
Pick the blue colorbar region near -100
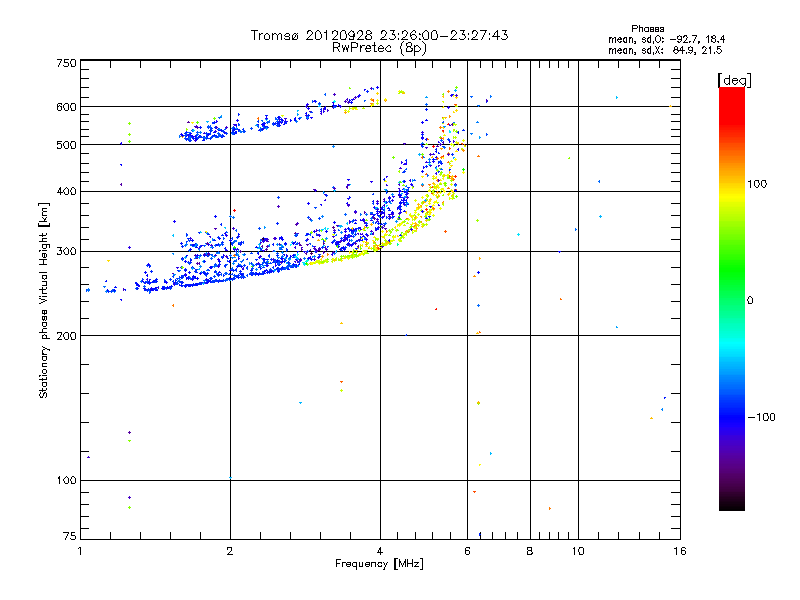(731, 416)
